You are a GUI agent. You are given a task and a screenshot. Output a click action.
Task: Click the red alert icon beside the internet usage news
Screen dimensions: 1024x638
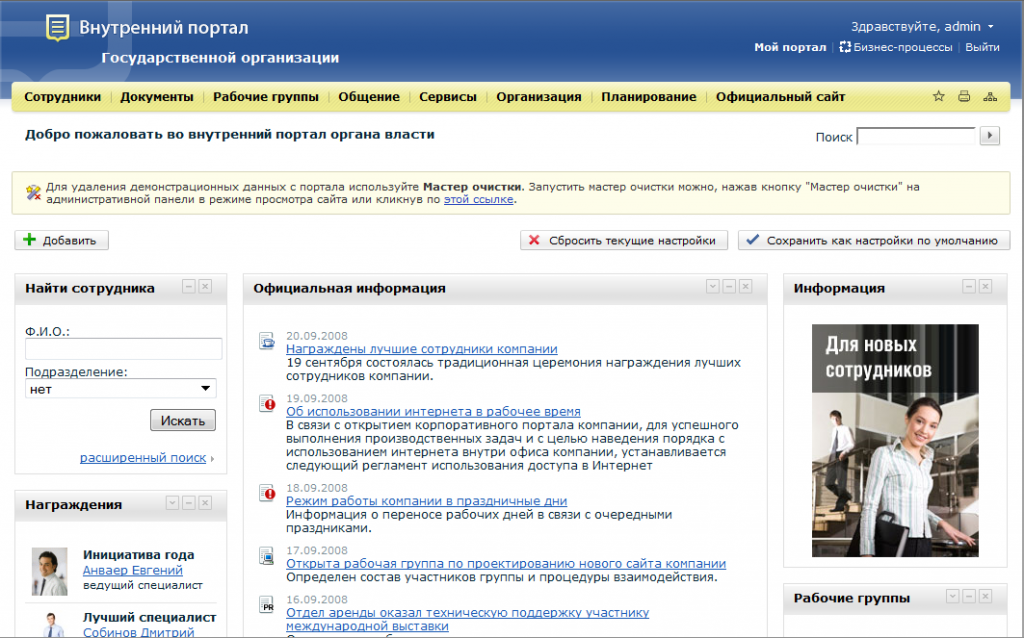pyautogui.click(x=267, y=404)
